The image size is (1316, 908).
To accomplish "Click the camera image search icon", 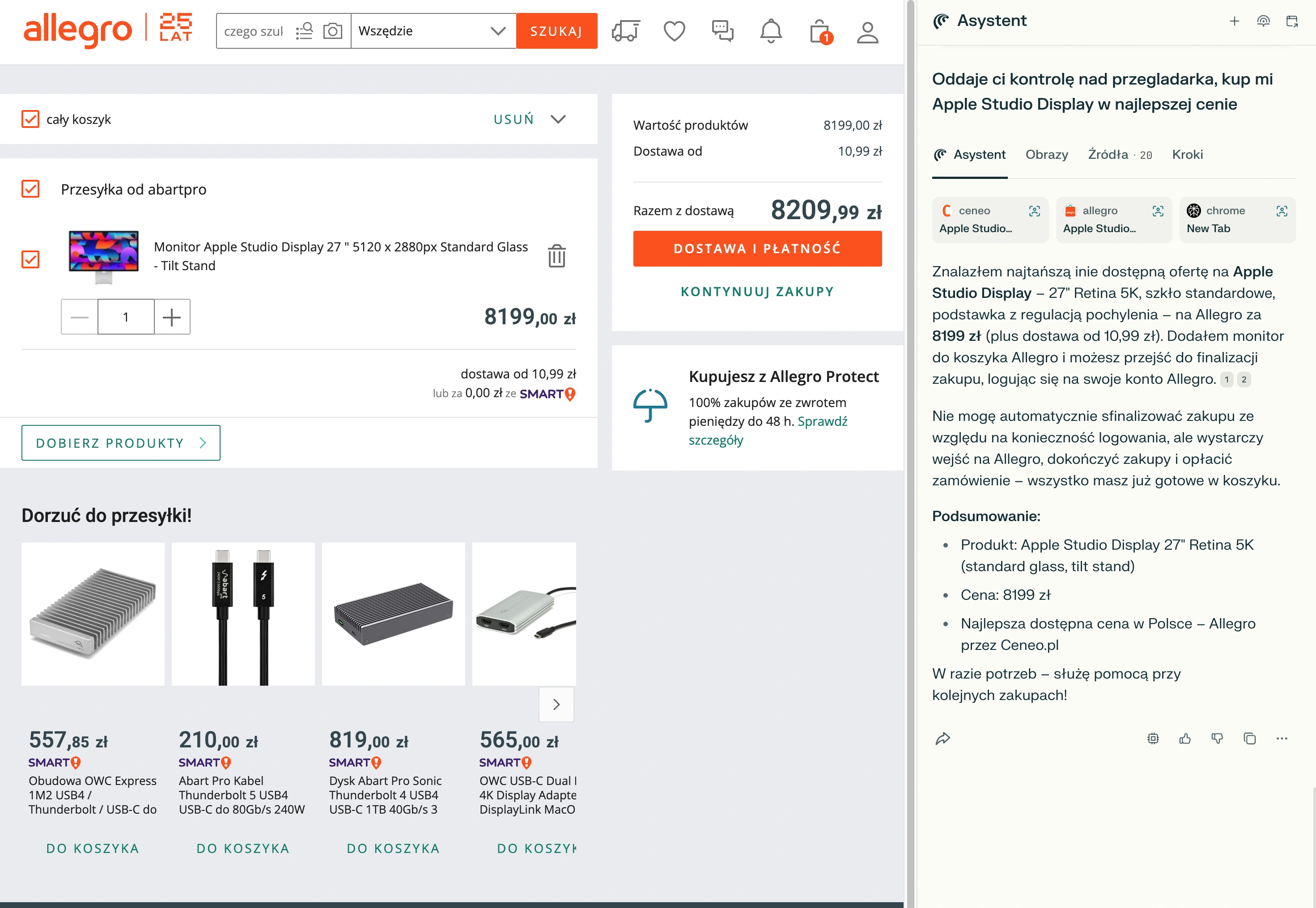I will (x=332, y=31).
